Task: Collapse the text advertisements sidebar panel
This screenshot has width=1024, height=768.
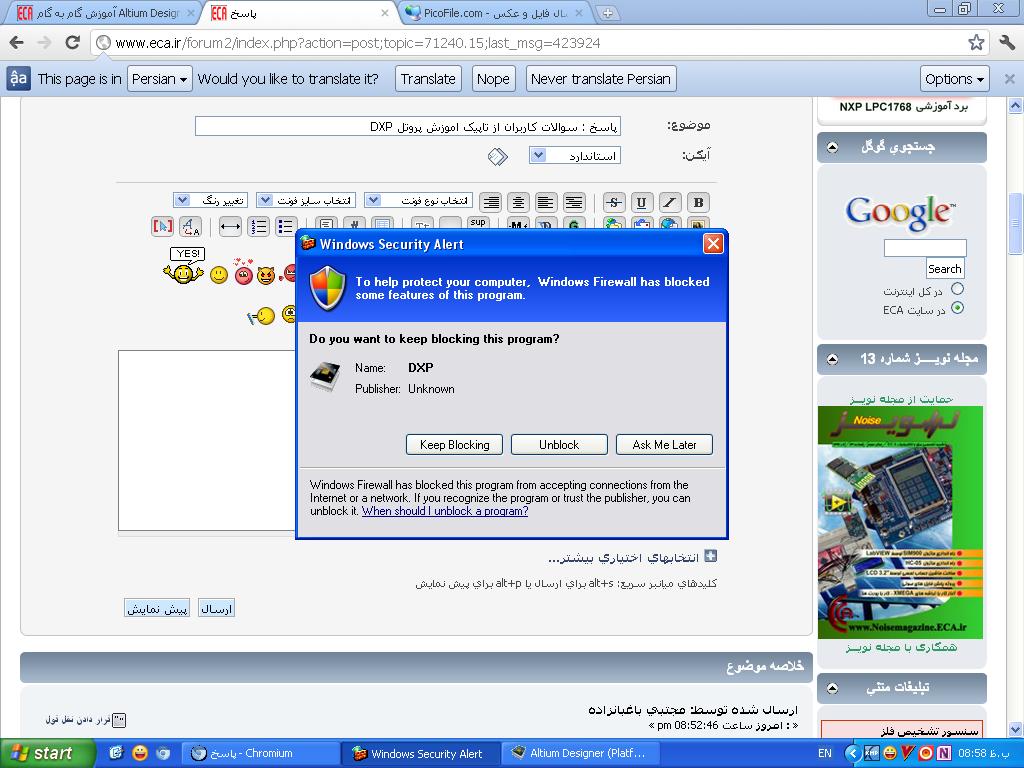Action: 832,688
